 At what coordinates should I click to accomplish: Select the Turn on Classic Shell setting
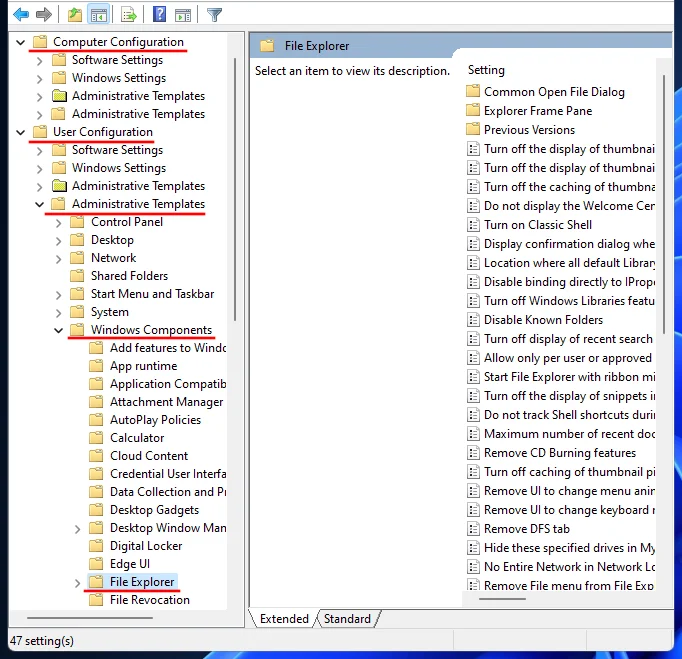coord(538,225)
